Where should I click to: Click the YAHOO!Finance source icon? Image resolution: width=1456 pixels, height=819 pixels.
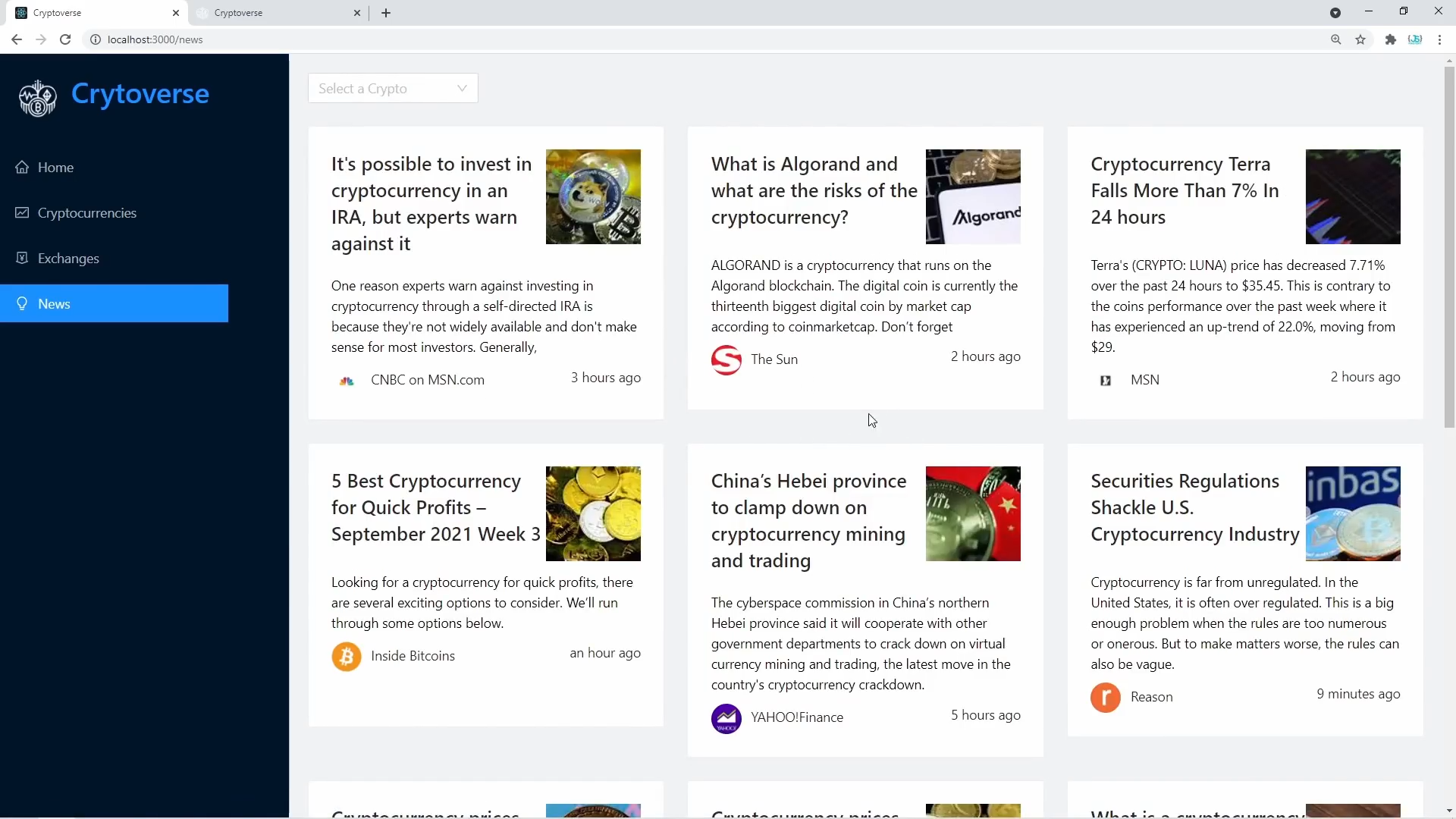pyautogui.click(x=726, y=718)
